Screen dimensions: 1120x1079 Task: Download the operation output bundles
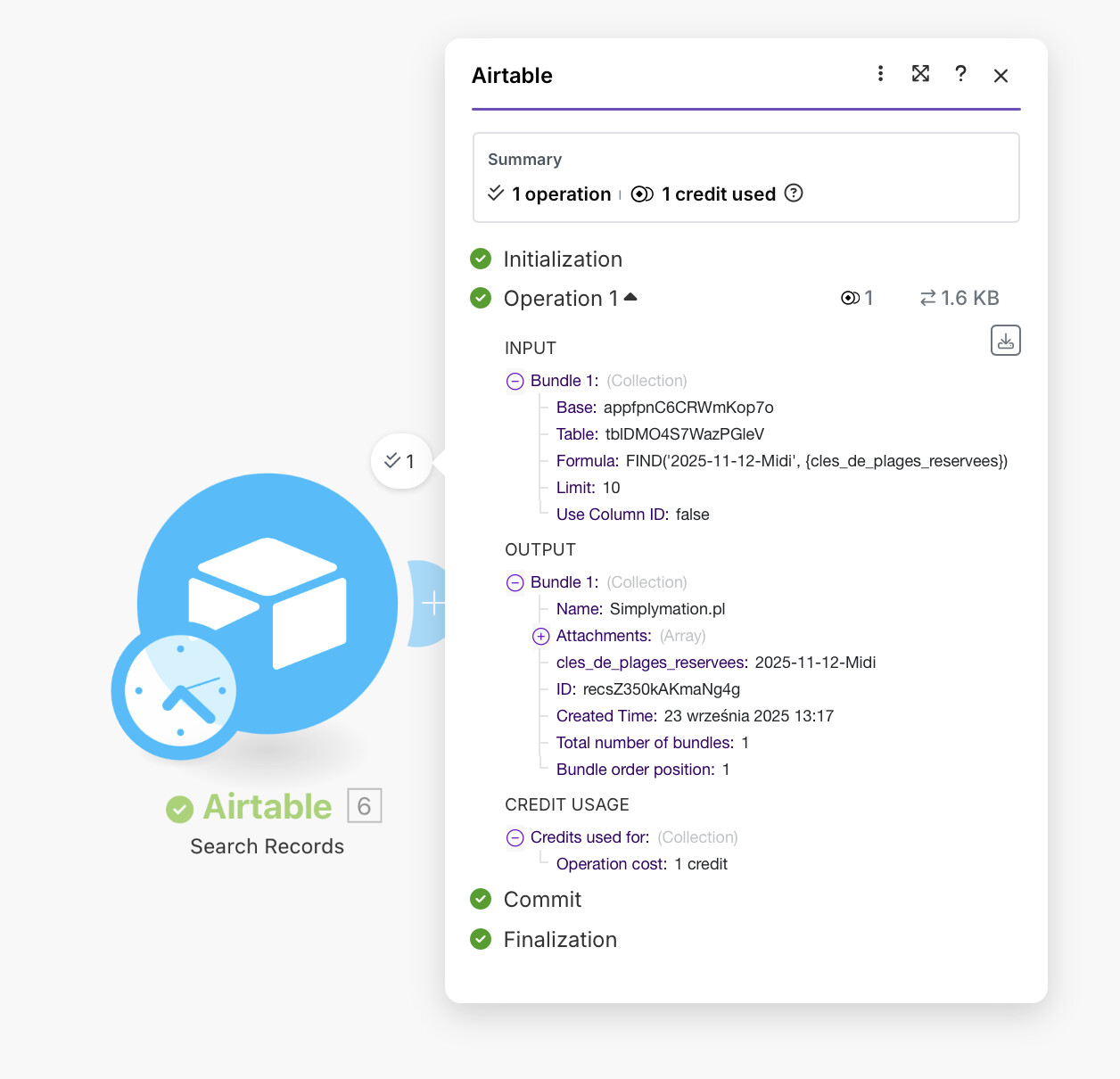[x=1006, y=341]
